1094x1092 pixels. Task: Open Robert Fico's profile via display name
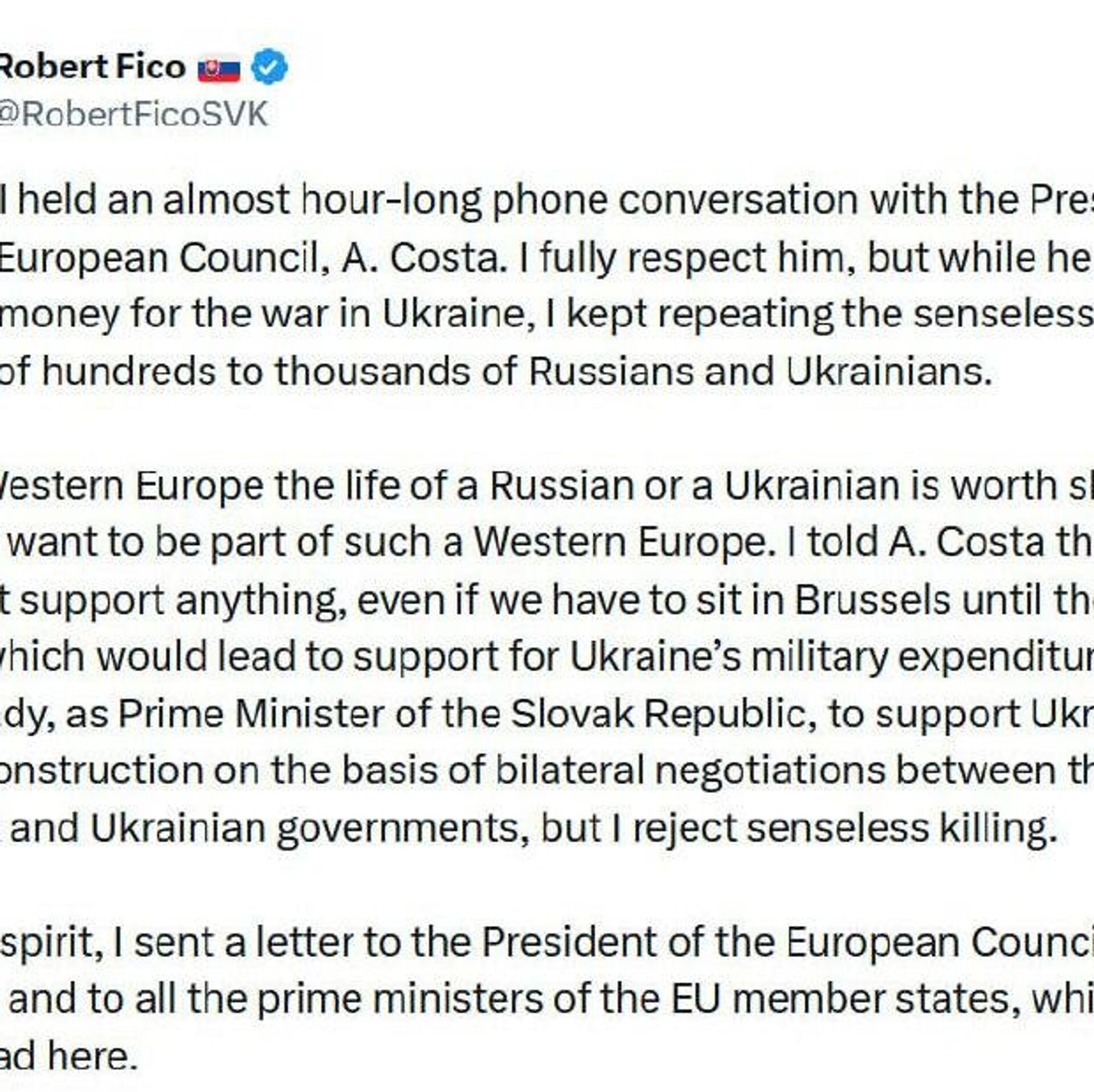coord(91,67)
